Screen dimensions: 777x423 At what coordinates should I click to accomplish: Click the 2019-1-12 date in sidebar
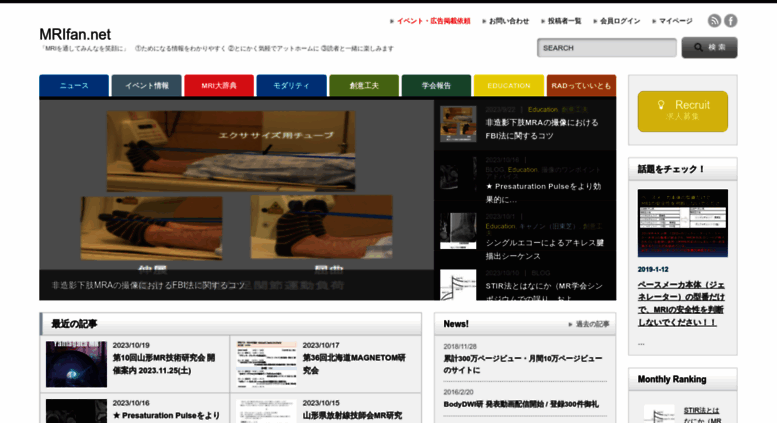point(653,269)
